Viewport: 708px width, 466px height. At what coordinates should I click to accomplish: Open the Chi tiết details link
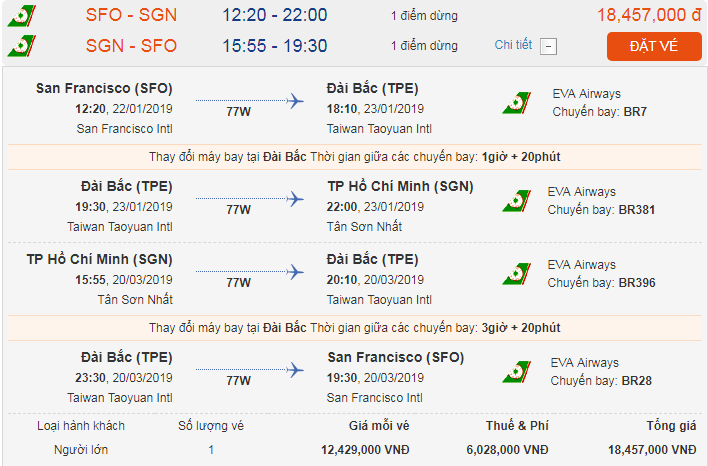(513, 45)
